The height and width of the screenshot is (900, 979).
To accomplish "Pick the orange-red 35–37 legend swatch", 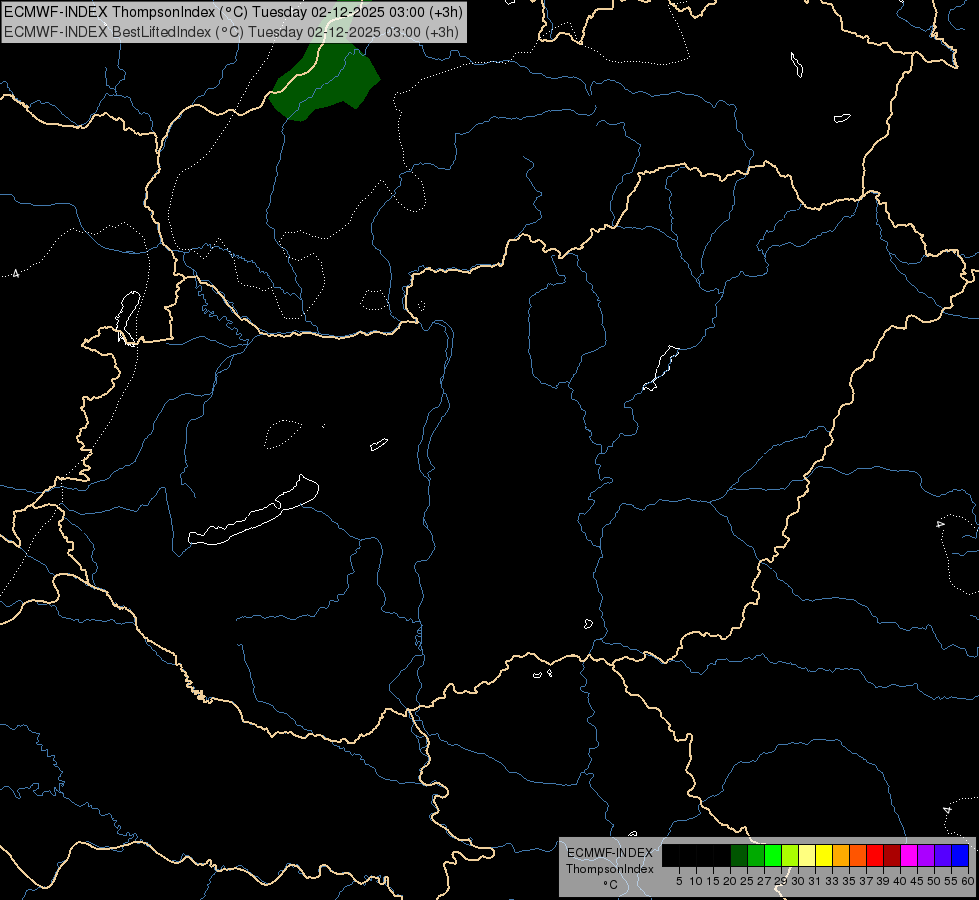I will click(x=858, y=856).
